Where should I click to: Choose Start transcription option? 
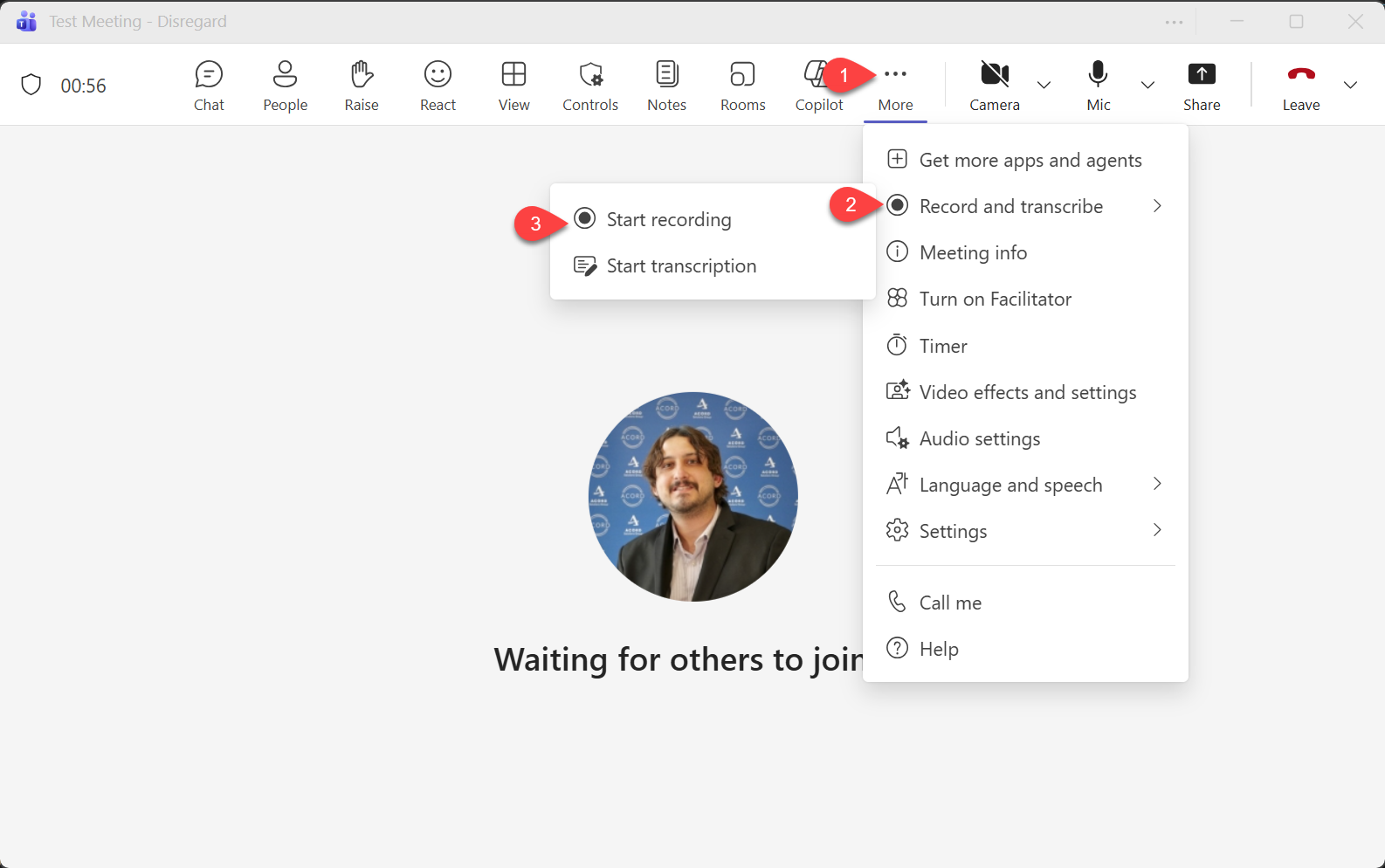click(680, 265)
